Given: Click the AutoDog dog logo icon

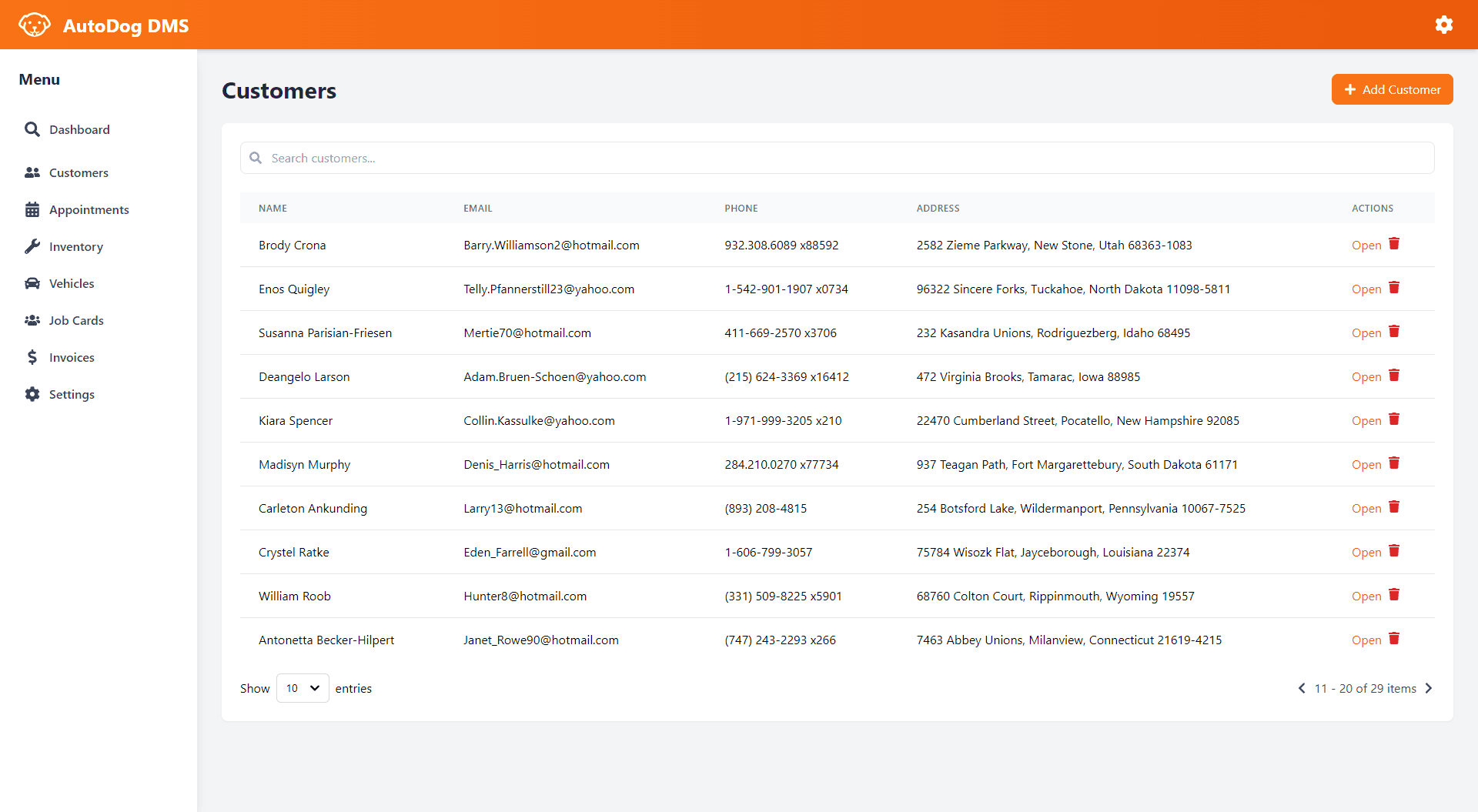Looking at the screenshot, I should (x=34, y=25).
